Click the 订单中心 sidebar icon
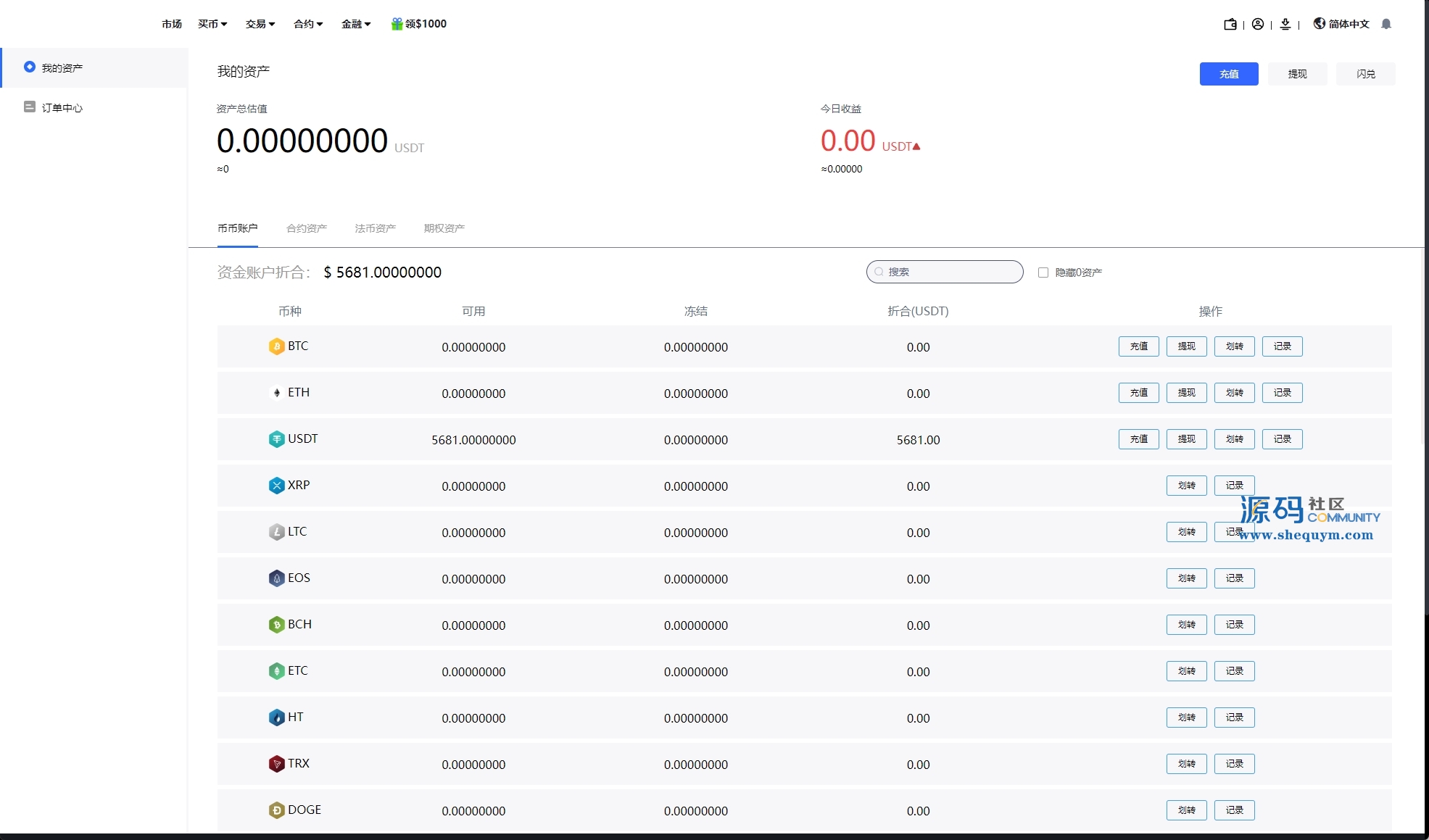 (30, 107)
